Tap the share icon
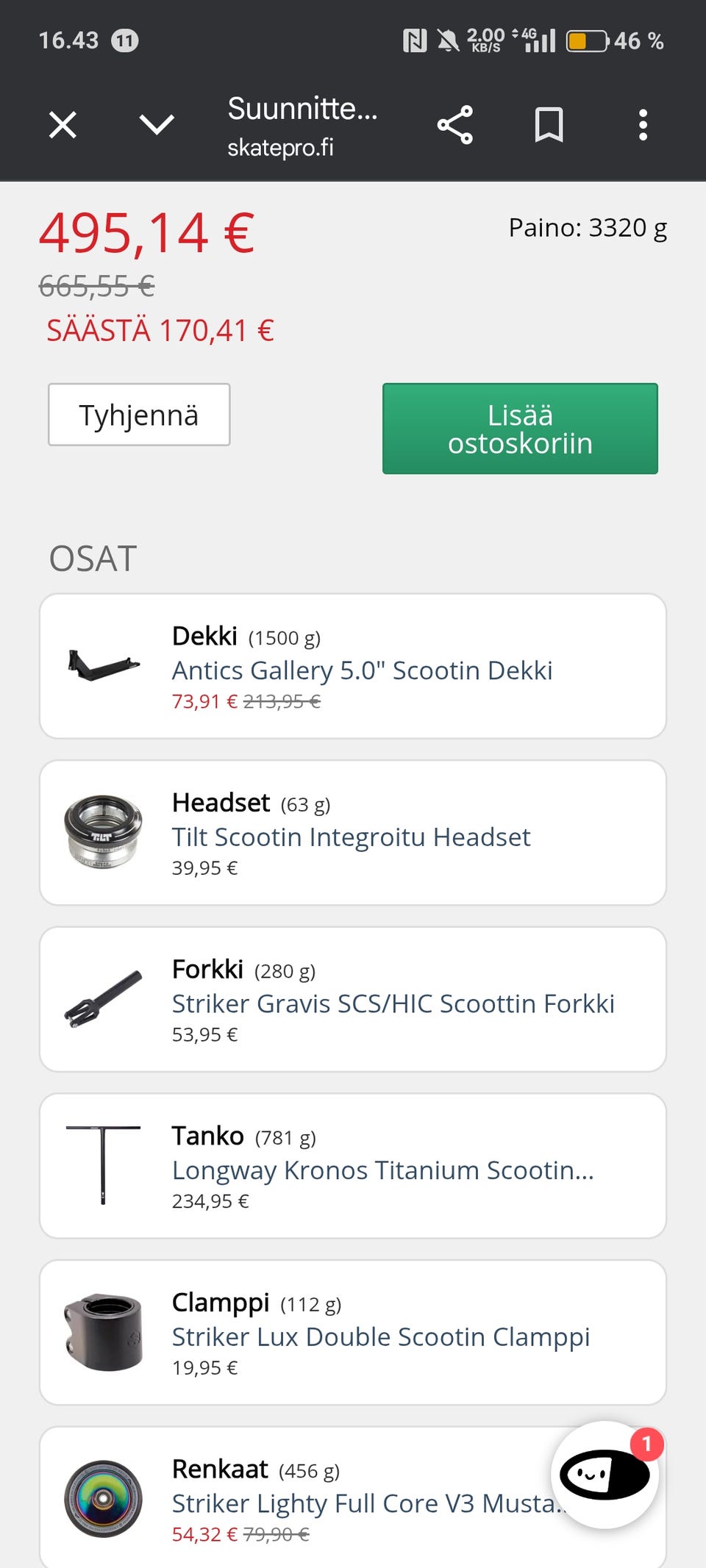The image size is (706, 1568). (x=455, y=125)
